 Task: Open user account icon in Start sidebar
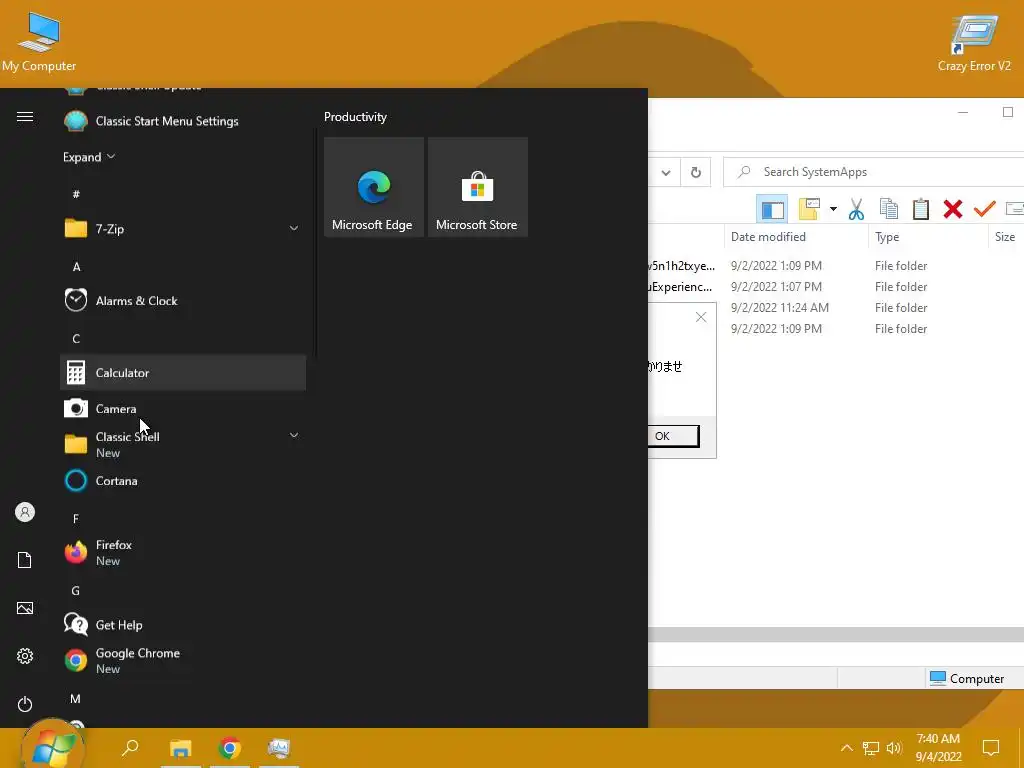(x=25, y=512)
